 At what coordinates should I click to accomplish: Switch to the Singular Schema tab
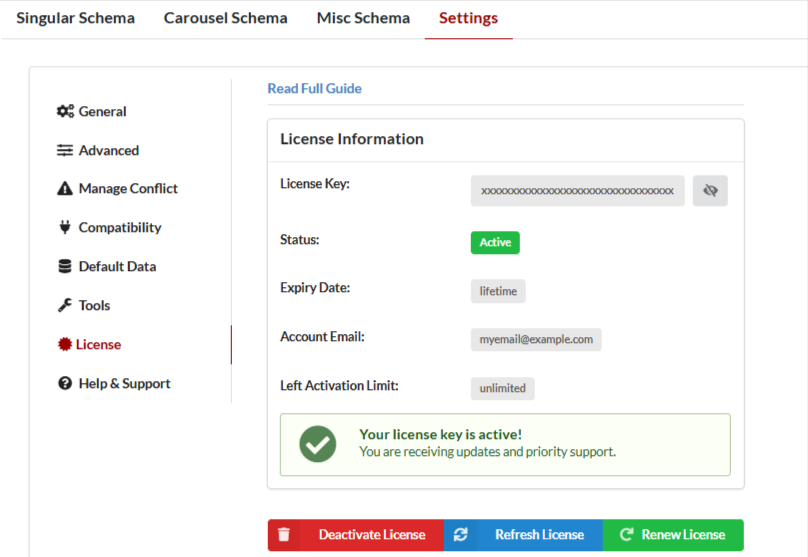pos(75,18)
